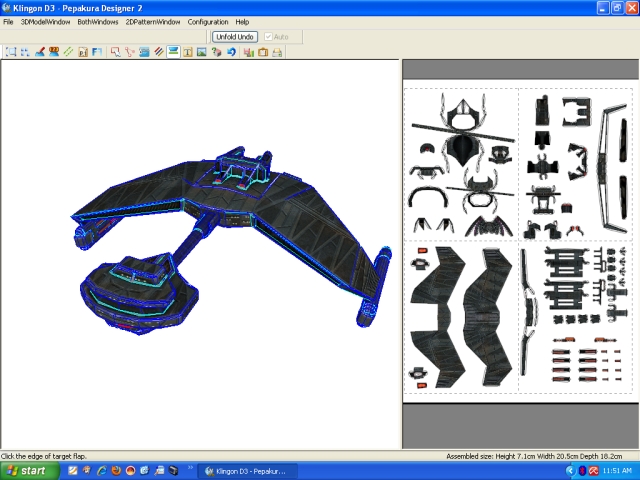Screen dimensions: 640x480
Task: Click the blue pattern-window toolbar icon
Action: [x=144, y=52]
